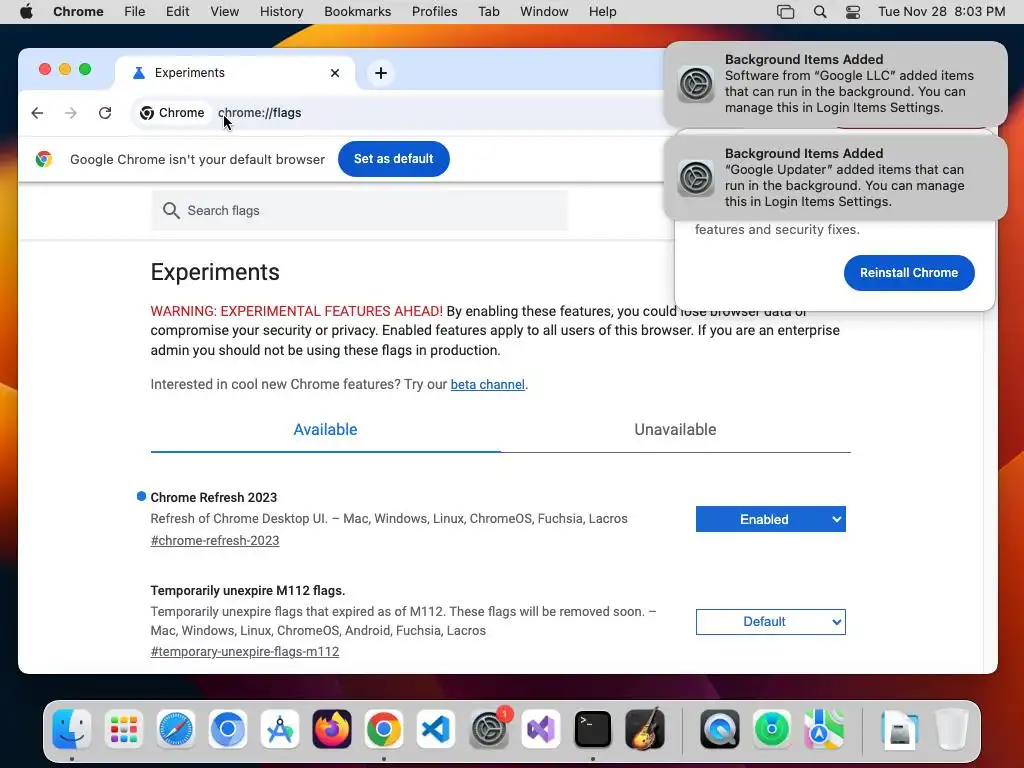The height and width of the screenshot is (768, 1024).
Task: Click the Chrome Refresh 2023 flag title
Action: (214, 498)
